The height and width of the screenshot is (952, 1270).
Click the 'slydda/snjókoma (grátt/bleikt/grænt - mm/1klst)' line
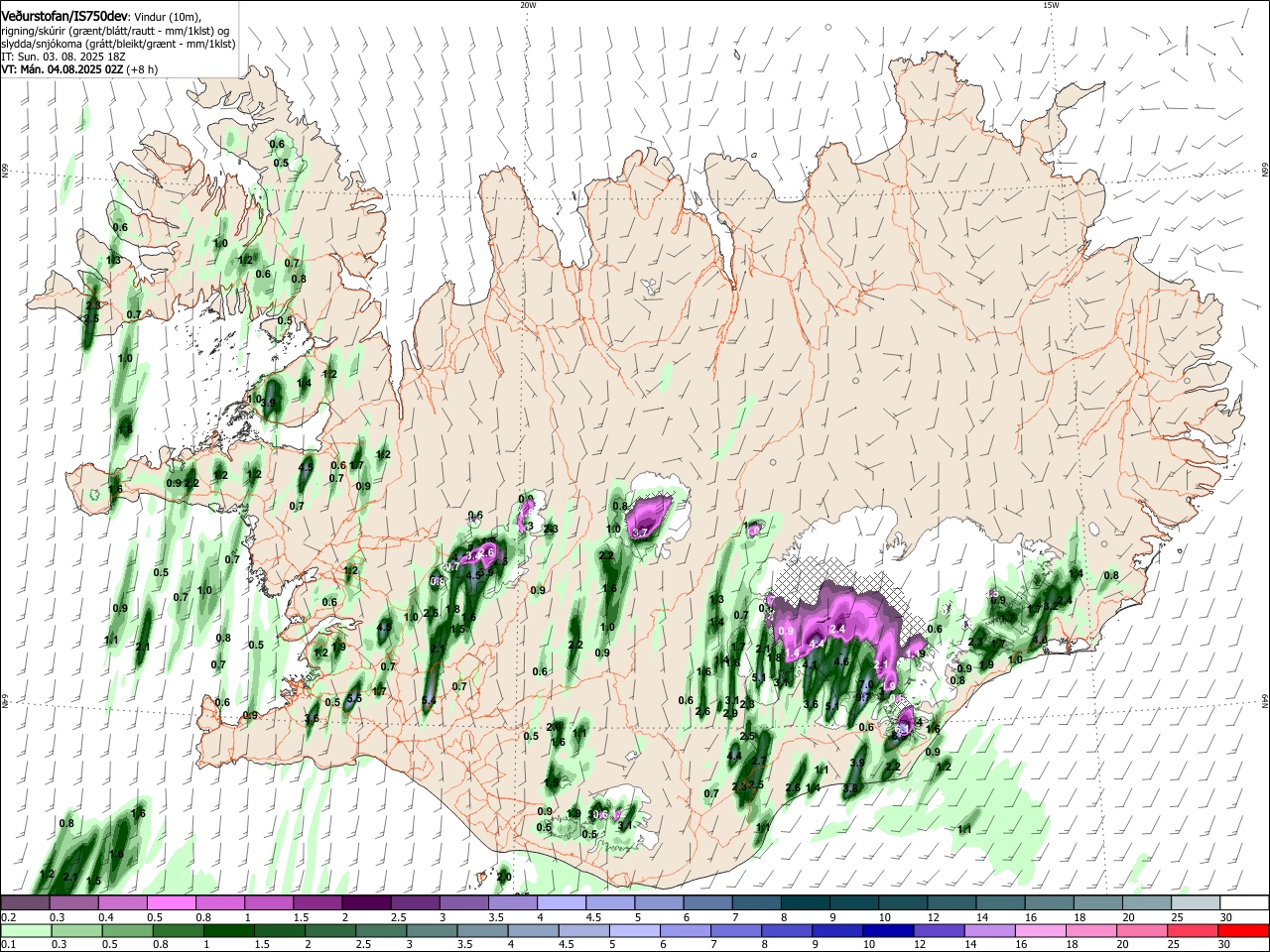click(x=119, y=44)
